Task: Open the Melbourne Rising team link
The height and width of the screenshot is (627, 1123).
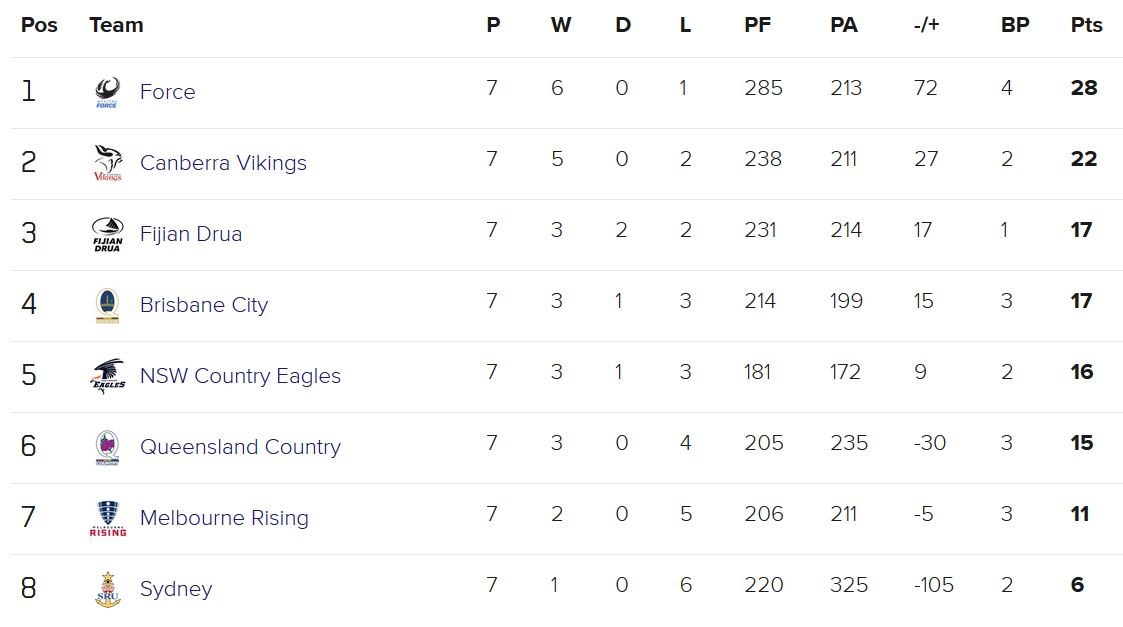Action: 224,517
